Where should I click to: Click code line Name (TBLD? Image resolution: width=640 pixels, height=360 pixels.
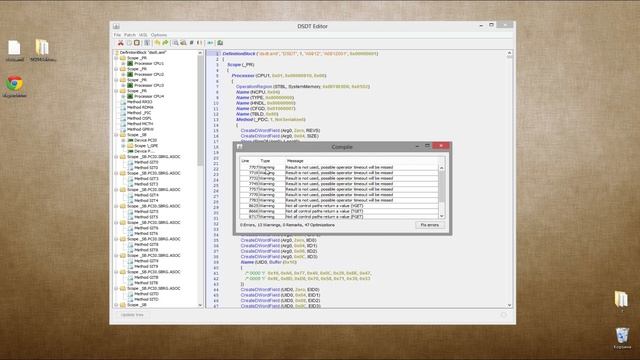pos(257,114)
